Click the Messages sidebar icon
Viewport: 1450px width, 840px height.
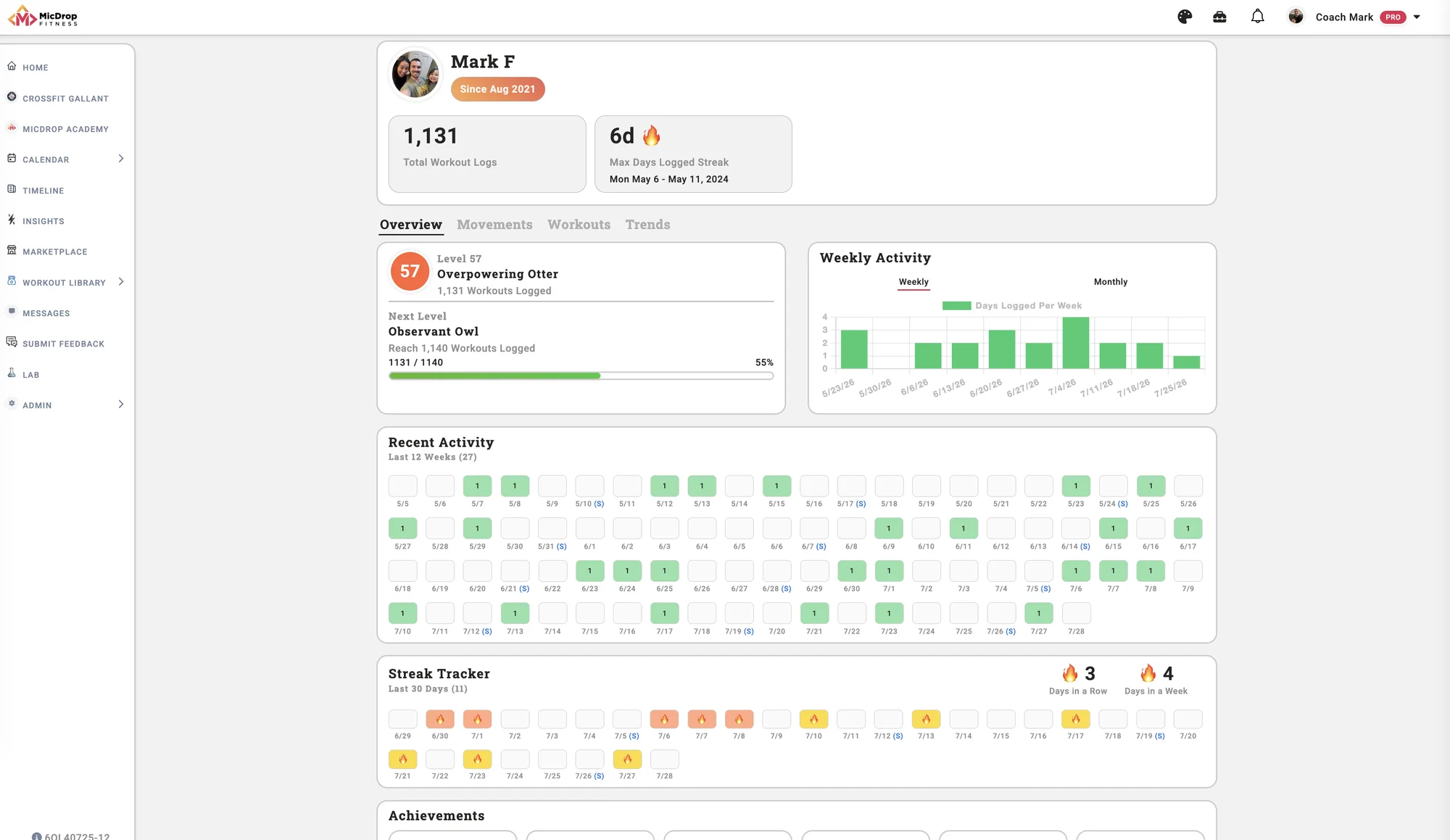point(12,312)
